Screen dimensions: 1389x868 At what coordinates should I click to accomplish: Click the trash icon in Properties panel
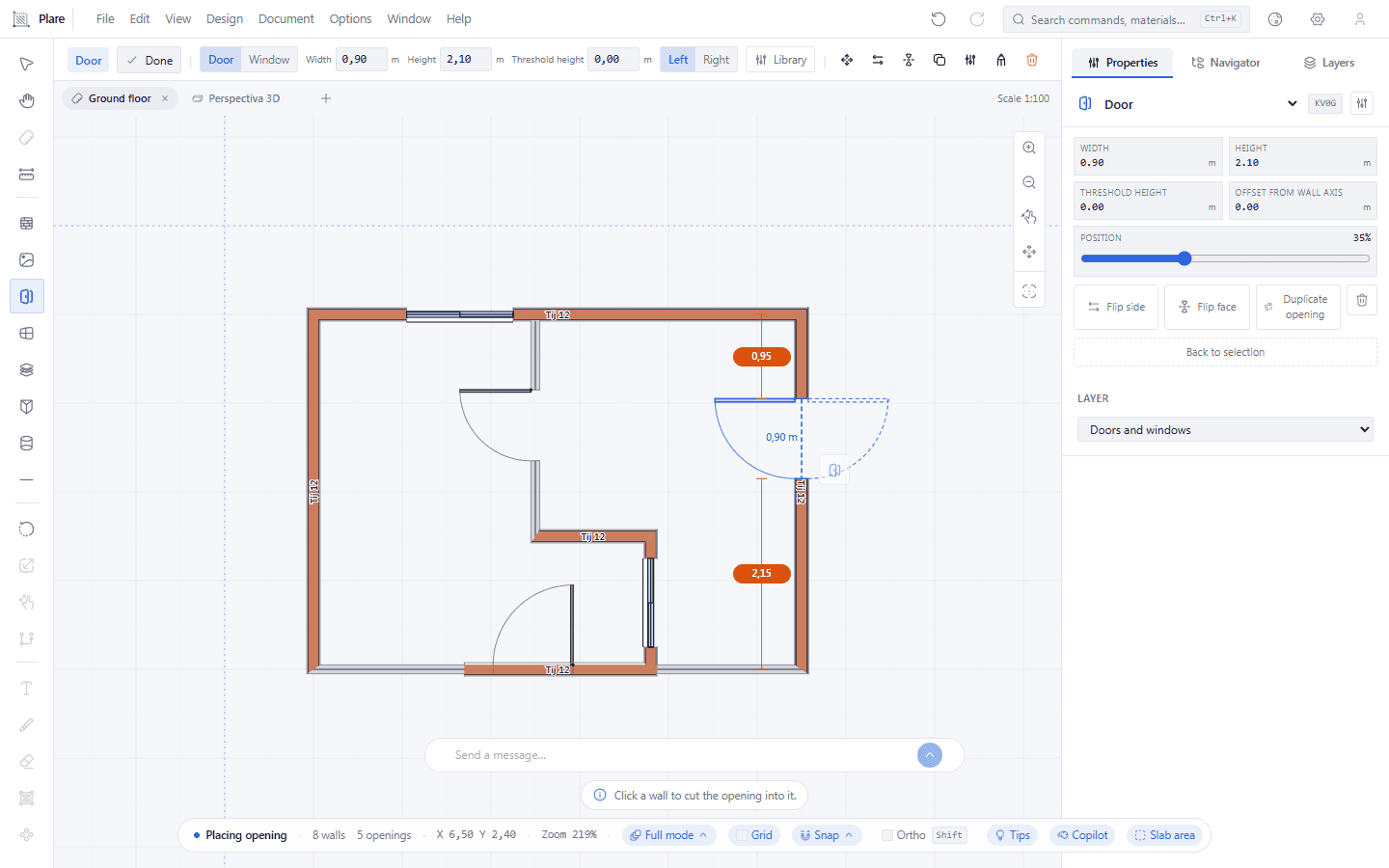point(1362,300)
